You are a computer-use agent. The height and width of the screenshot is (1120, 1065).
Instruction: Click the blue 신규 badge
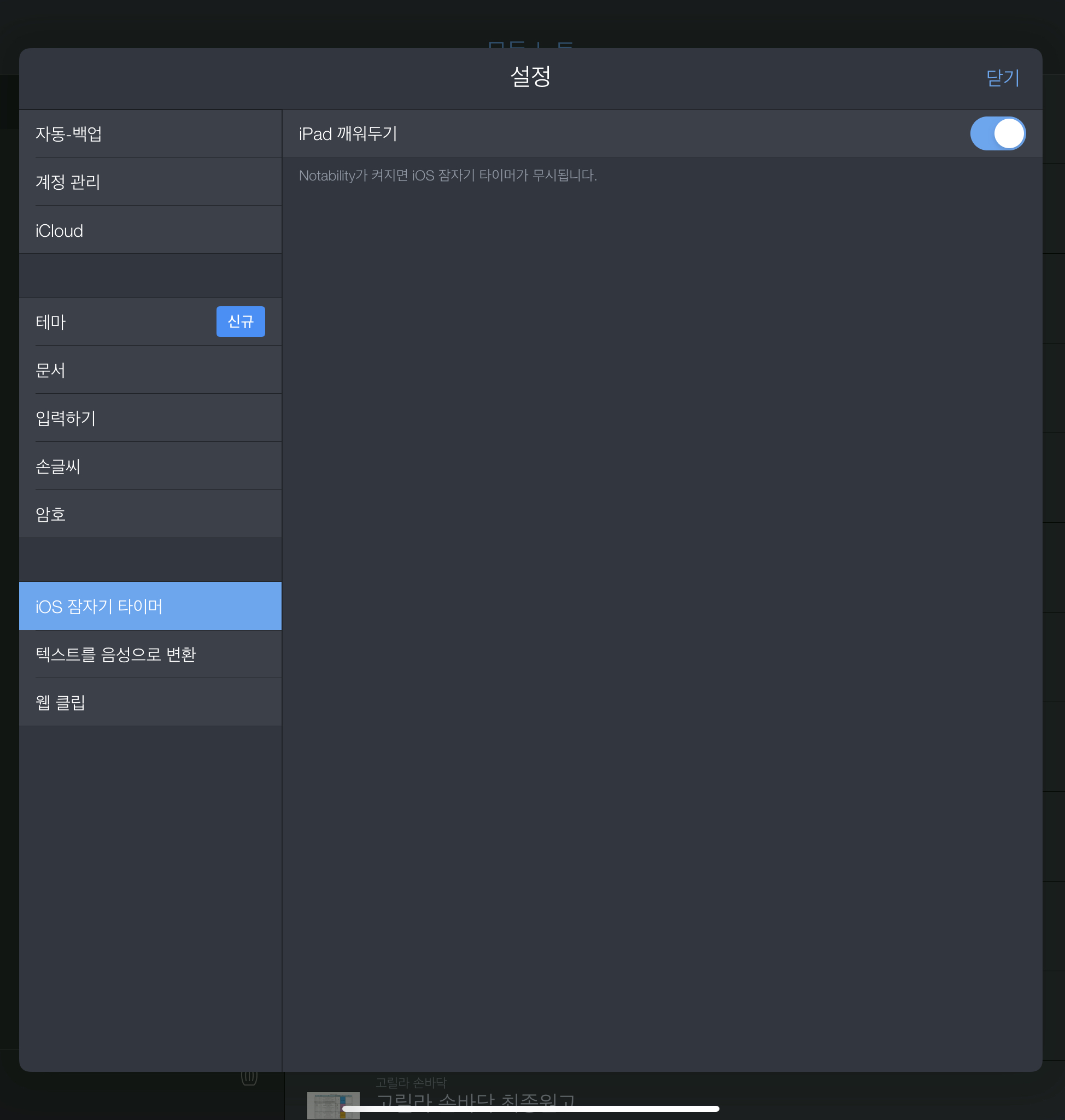[x=240, y=322]
